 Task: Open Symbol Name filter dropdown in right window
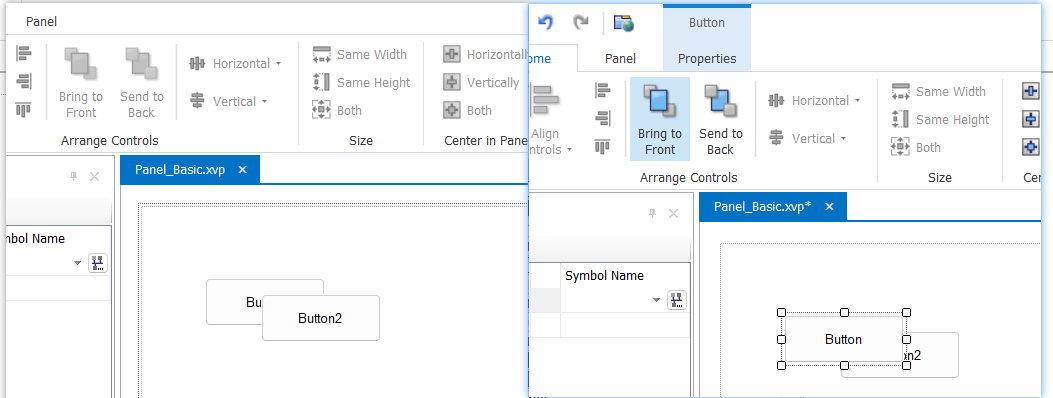point(657,301)
